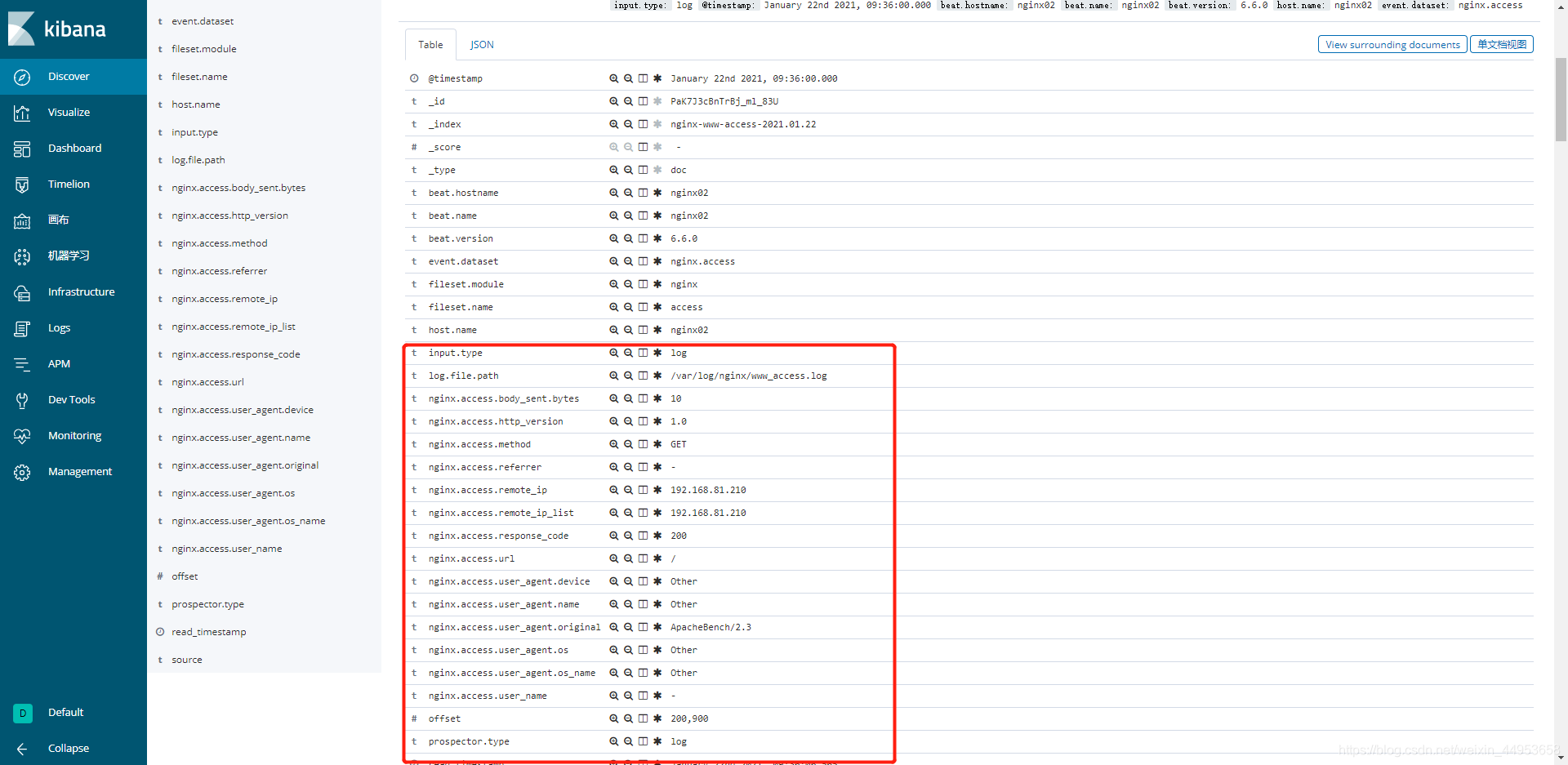Click the Kibana logo

click(57, 29)
